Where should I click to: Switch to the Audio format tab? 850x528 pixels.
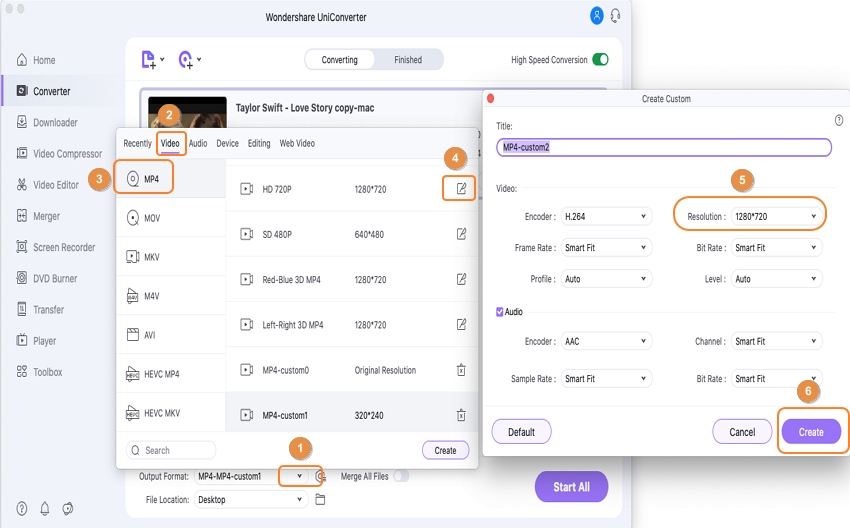(x=198, y=143)
